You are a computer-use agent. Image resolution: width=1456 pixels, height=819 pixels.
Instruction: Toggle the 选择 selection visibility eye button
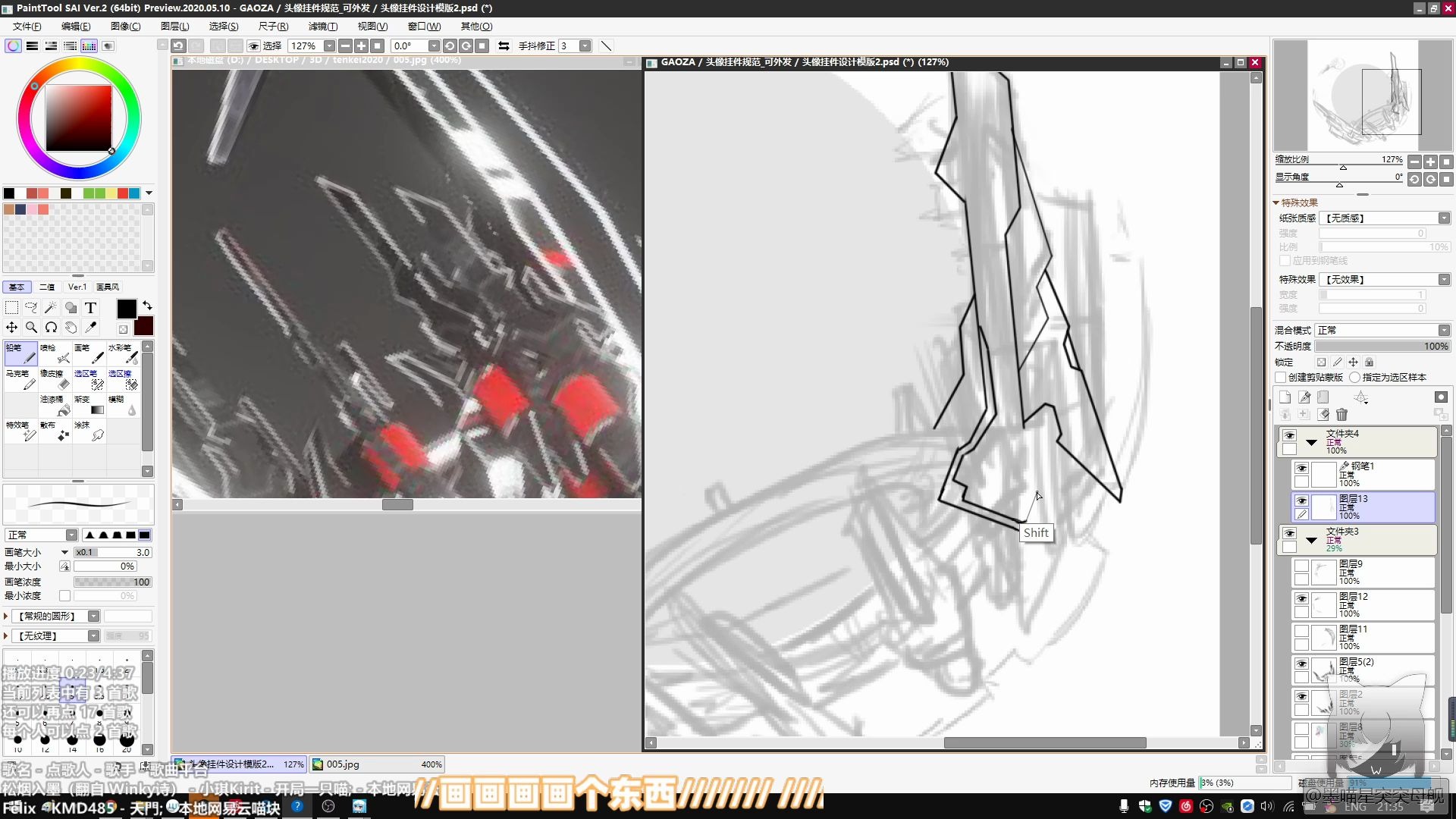(254, 45)
